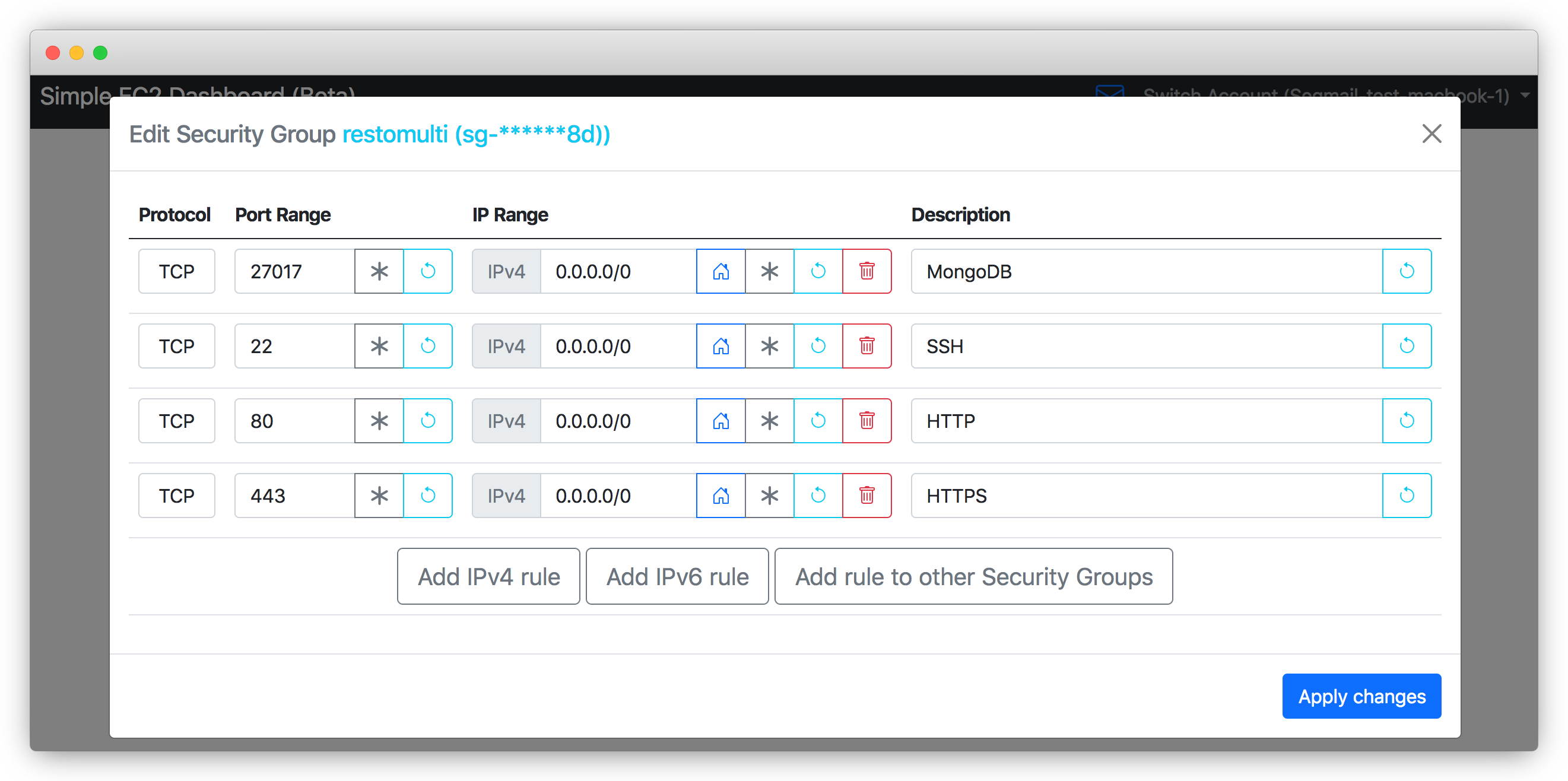Set any port for the port 80 rule
The image size is (1568, 781).
coord(379,421)
